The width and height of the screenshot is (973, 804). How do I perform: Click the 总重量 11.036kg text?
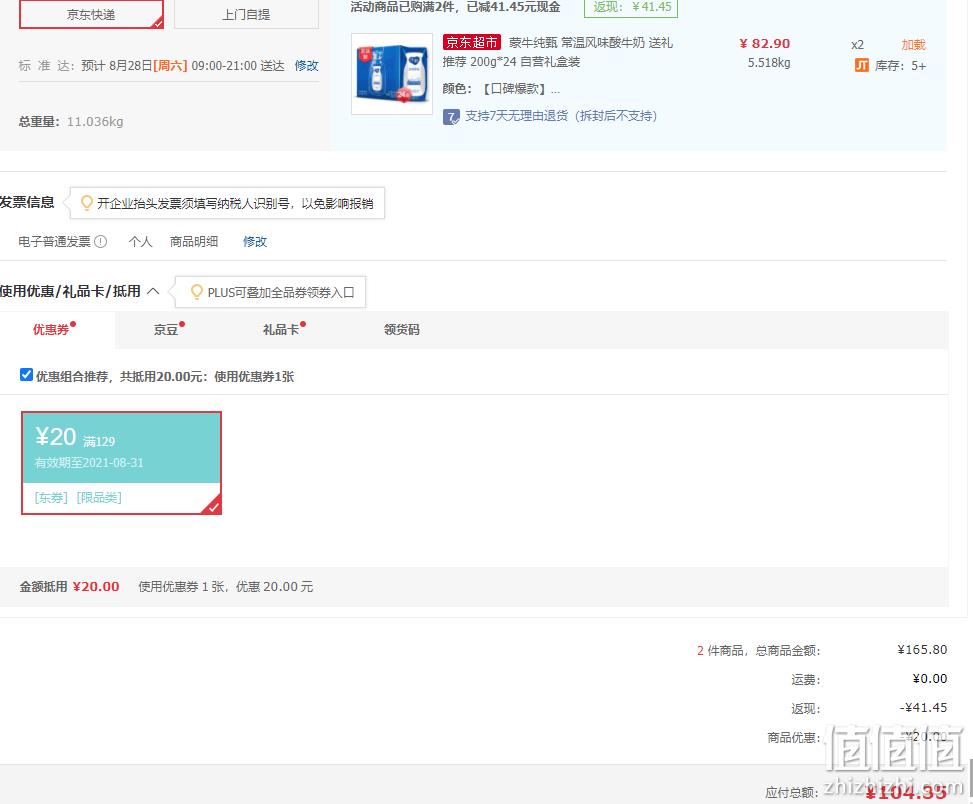click(71, 122)
